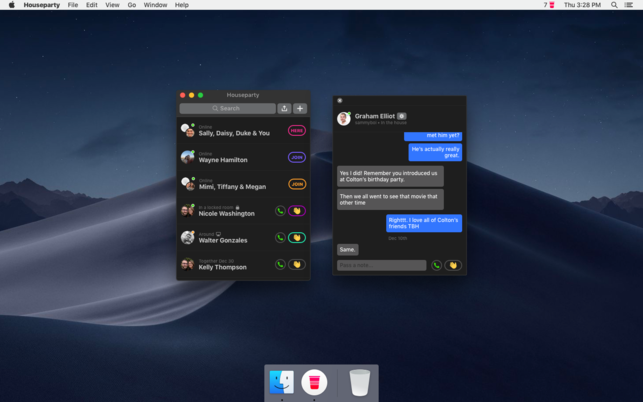Click the share/upload icon beside Search

click(284, 108)
